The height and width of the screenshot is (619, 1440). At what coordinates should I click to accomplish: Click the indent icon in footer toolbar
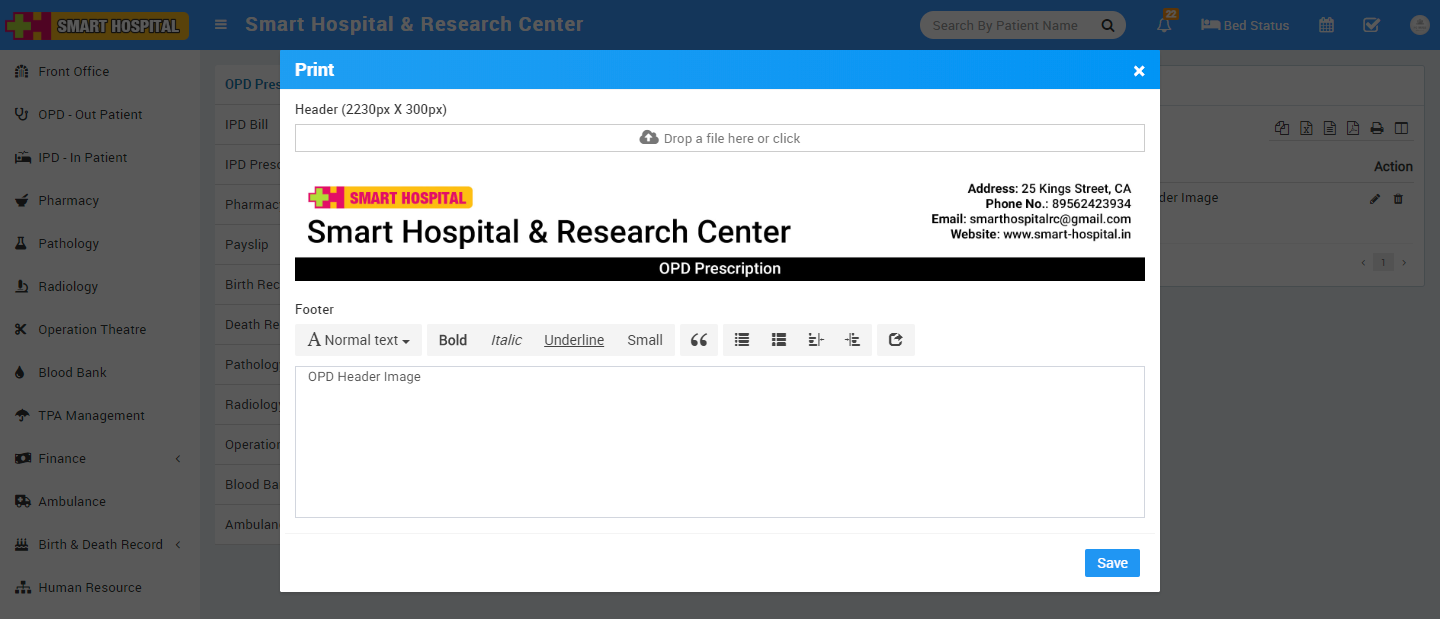(852, 340)
